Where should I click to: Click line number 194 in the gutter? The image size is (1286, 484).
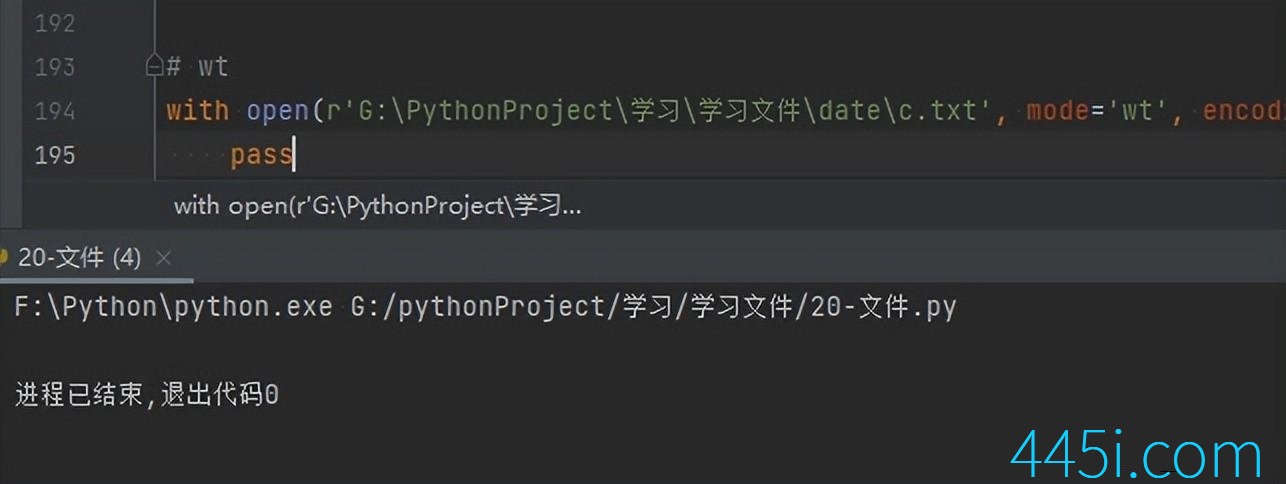(55, 111)
